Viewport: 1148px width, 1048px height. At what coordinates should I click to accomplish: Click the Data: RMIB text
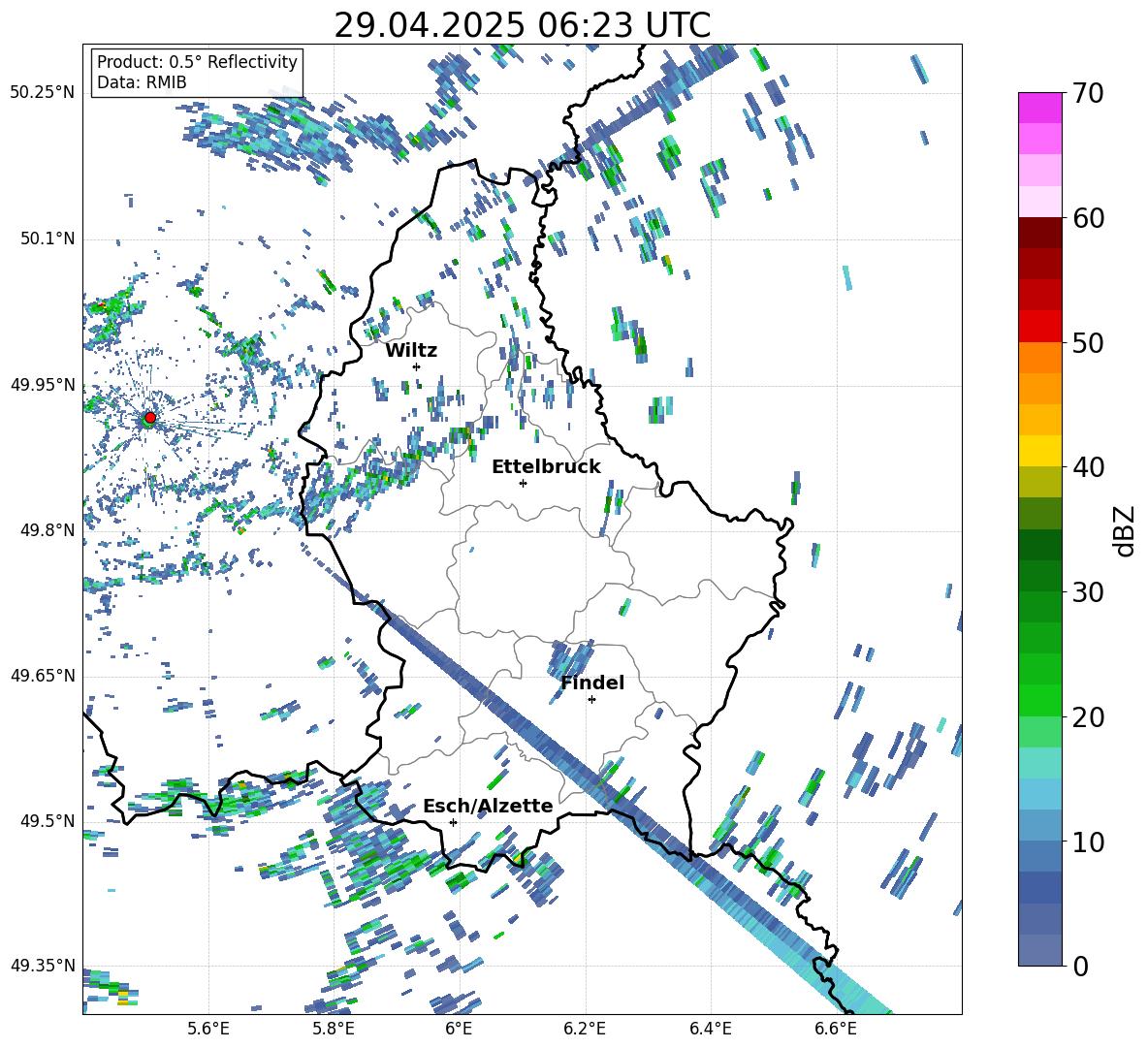(142, 82)
